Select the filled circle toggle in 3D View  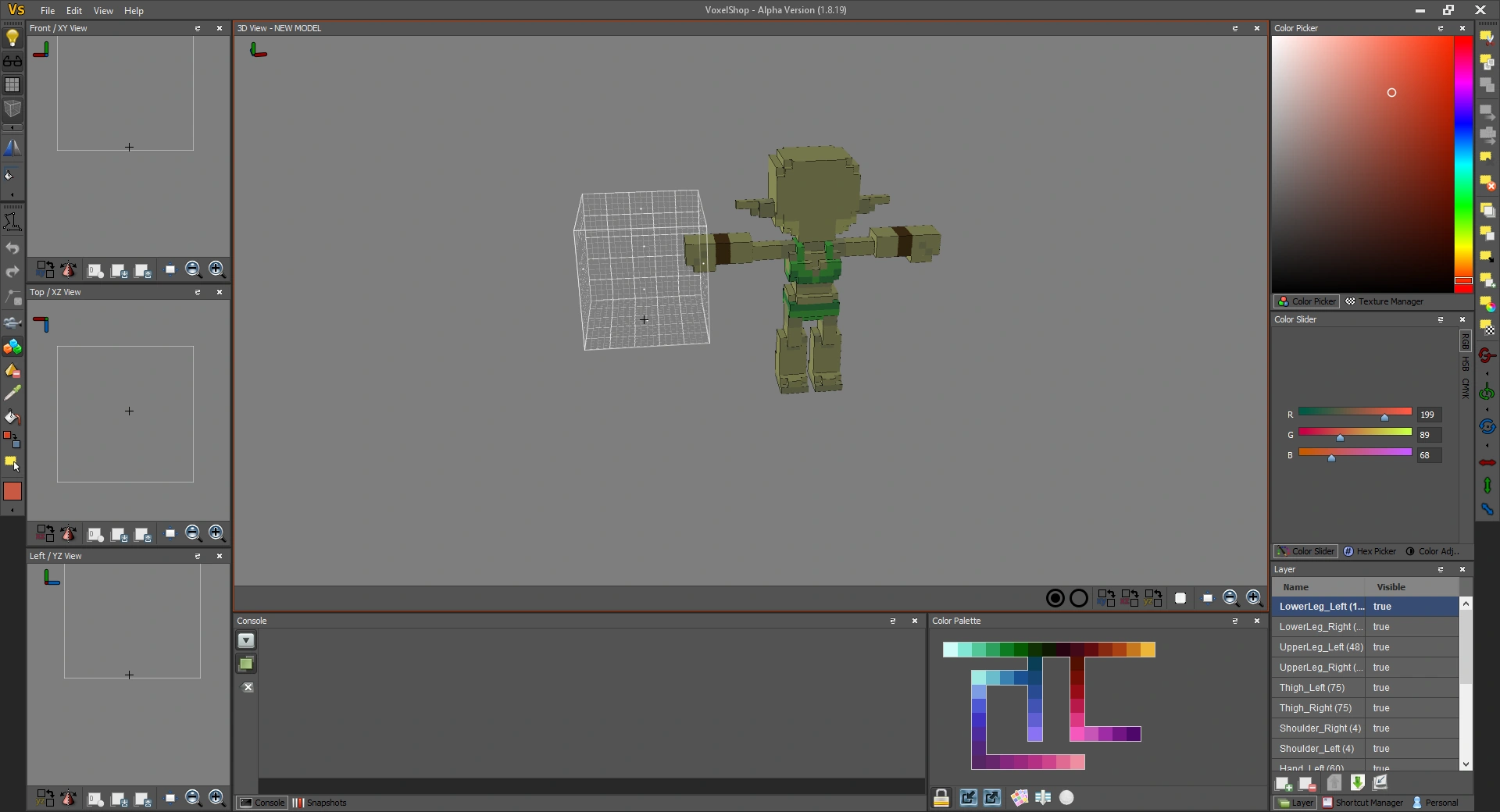click(1055, 598)
